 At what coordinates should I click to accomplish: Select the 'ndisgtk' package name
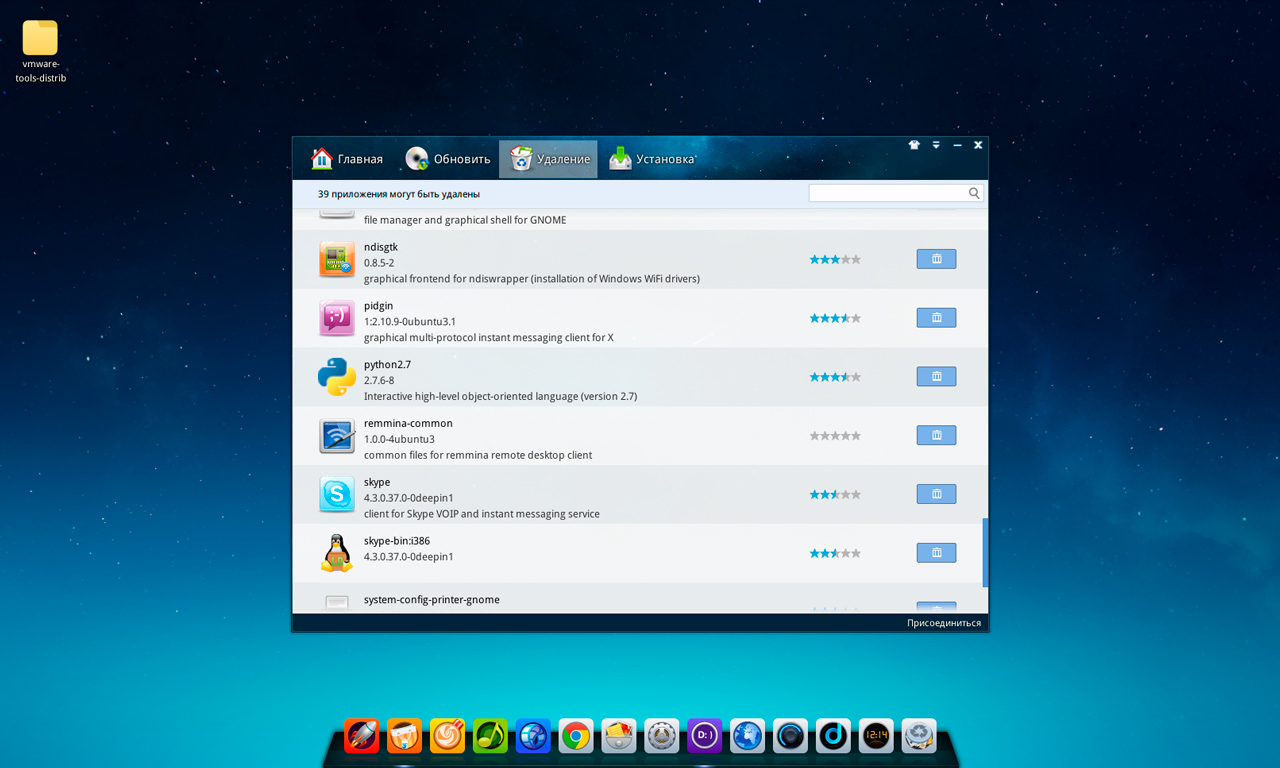tap(381, 247)
